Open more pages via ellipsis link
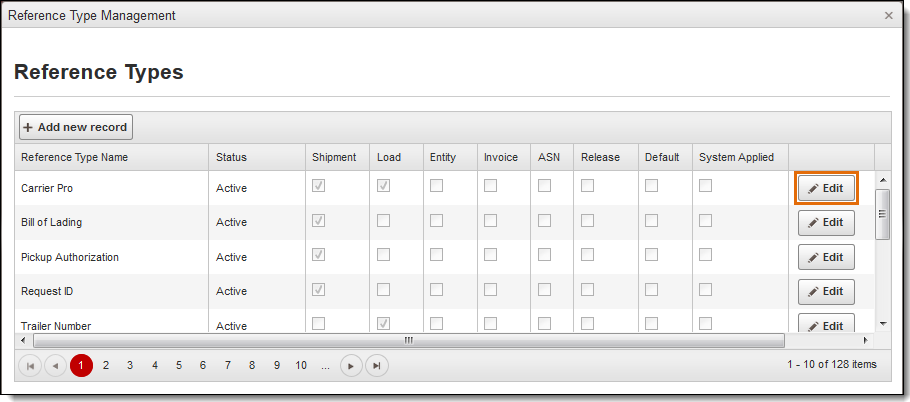 (325, 366)
